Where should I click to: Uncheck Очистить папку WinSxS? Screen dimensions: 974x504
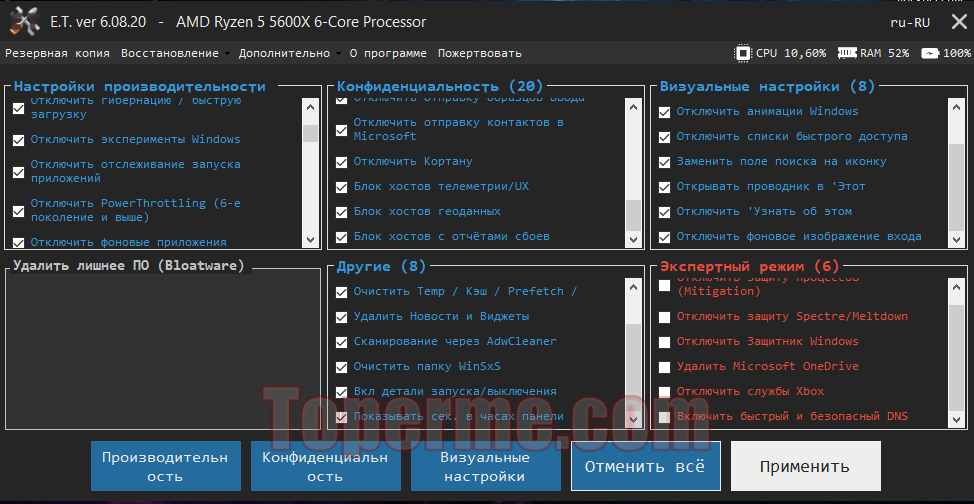click(342, 367)
